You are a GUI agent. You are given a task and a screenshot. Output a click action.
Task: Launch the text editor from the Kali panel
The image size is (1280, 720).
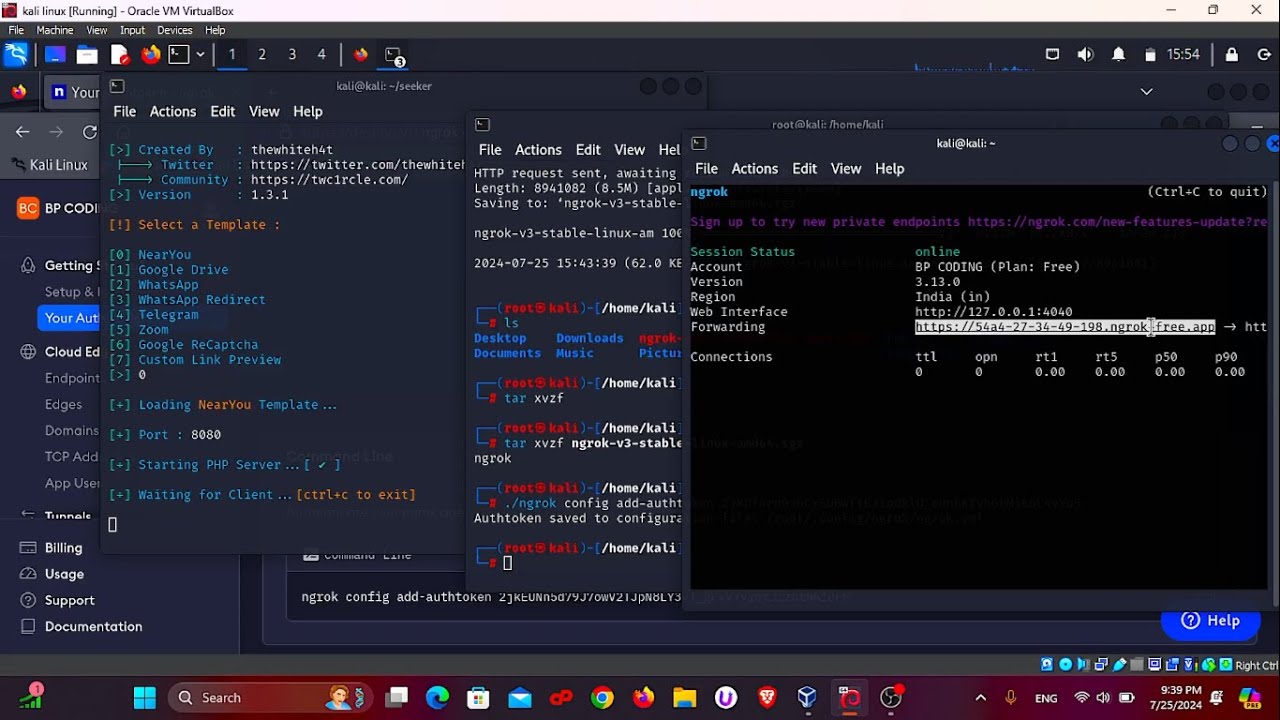[119, 54]
